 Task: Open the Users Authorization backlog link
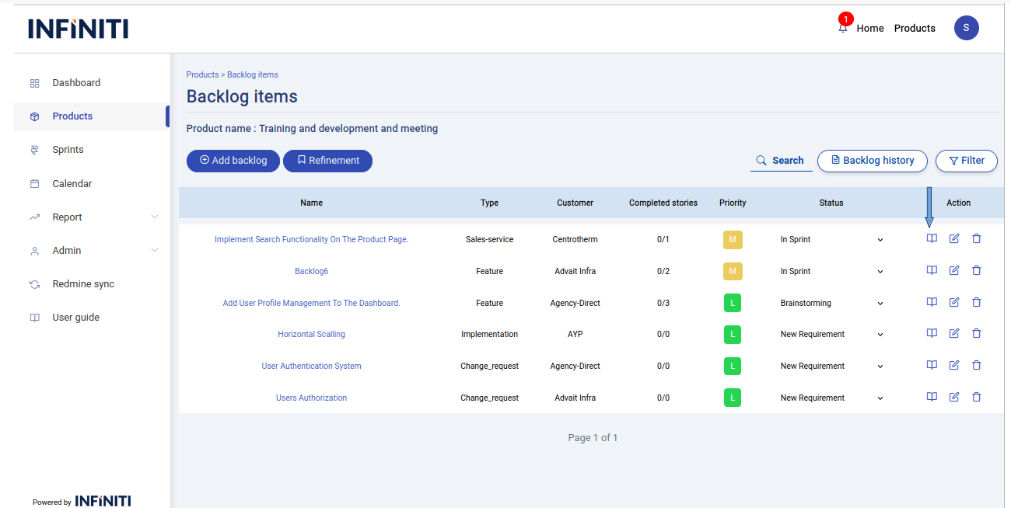point(311,398)
